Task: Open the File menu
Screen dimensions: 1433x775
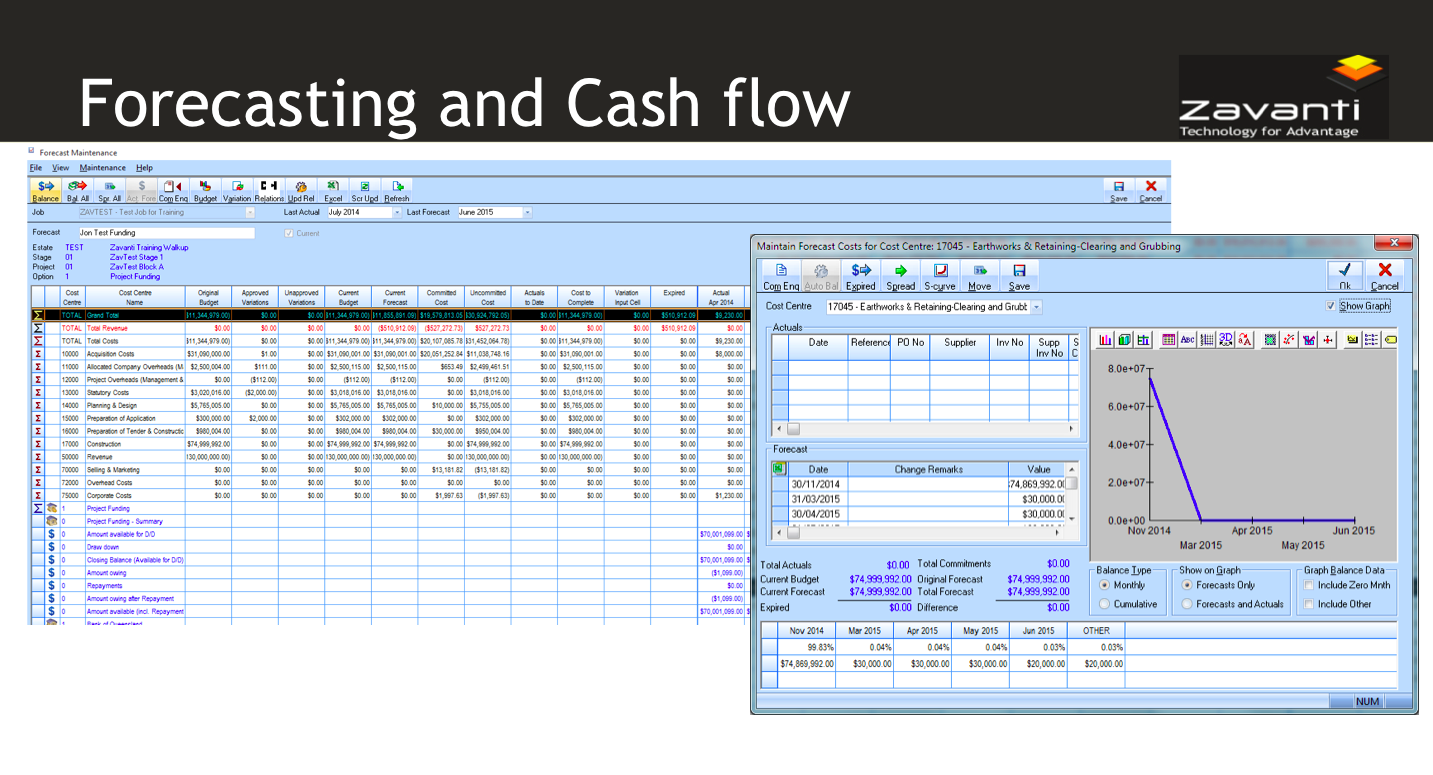Action: [x=36, y=168]
